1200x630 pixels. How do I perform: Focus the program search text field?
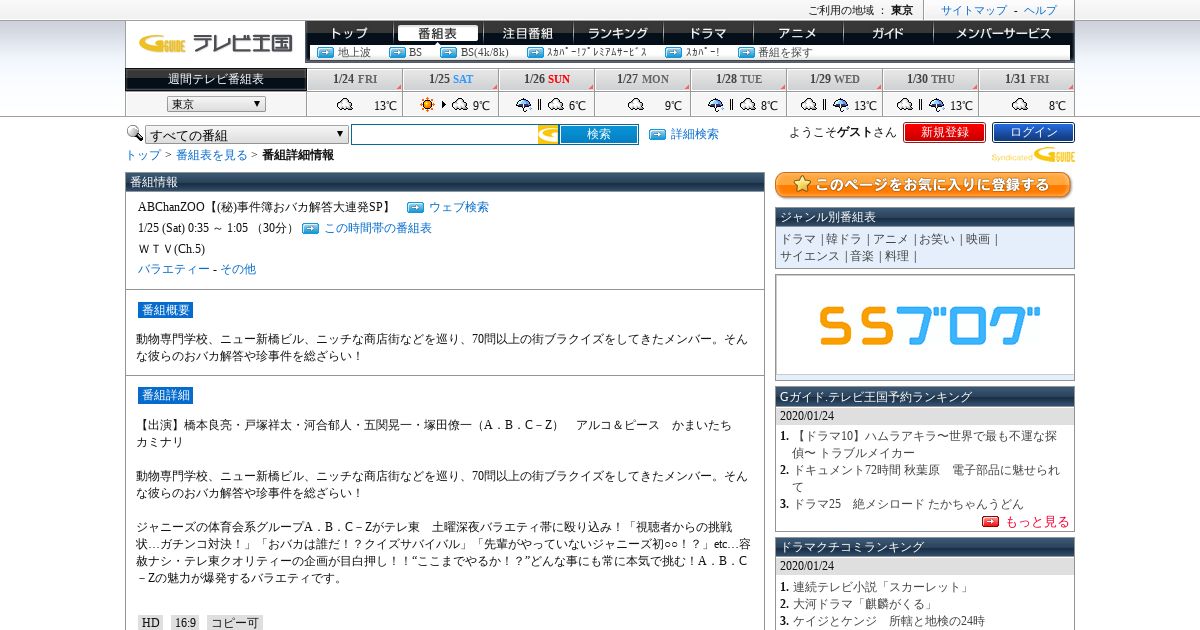(444, 134)
